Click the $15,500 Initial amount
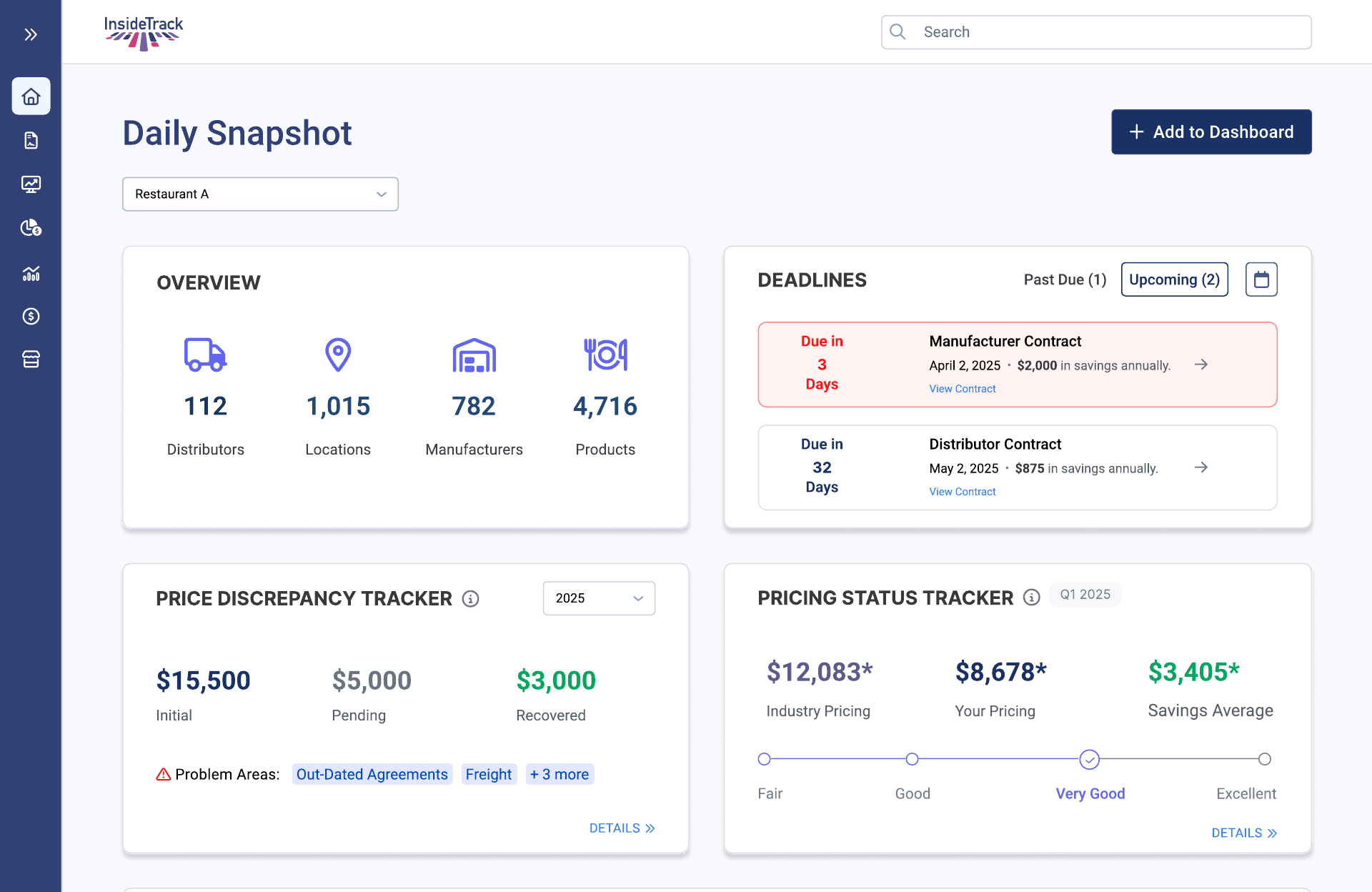 203,680
